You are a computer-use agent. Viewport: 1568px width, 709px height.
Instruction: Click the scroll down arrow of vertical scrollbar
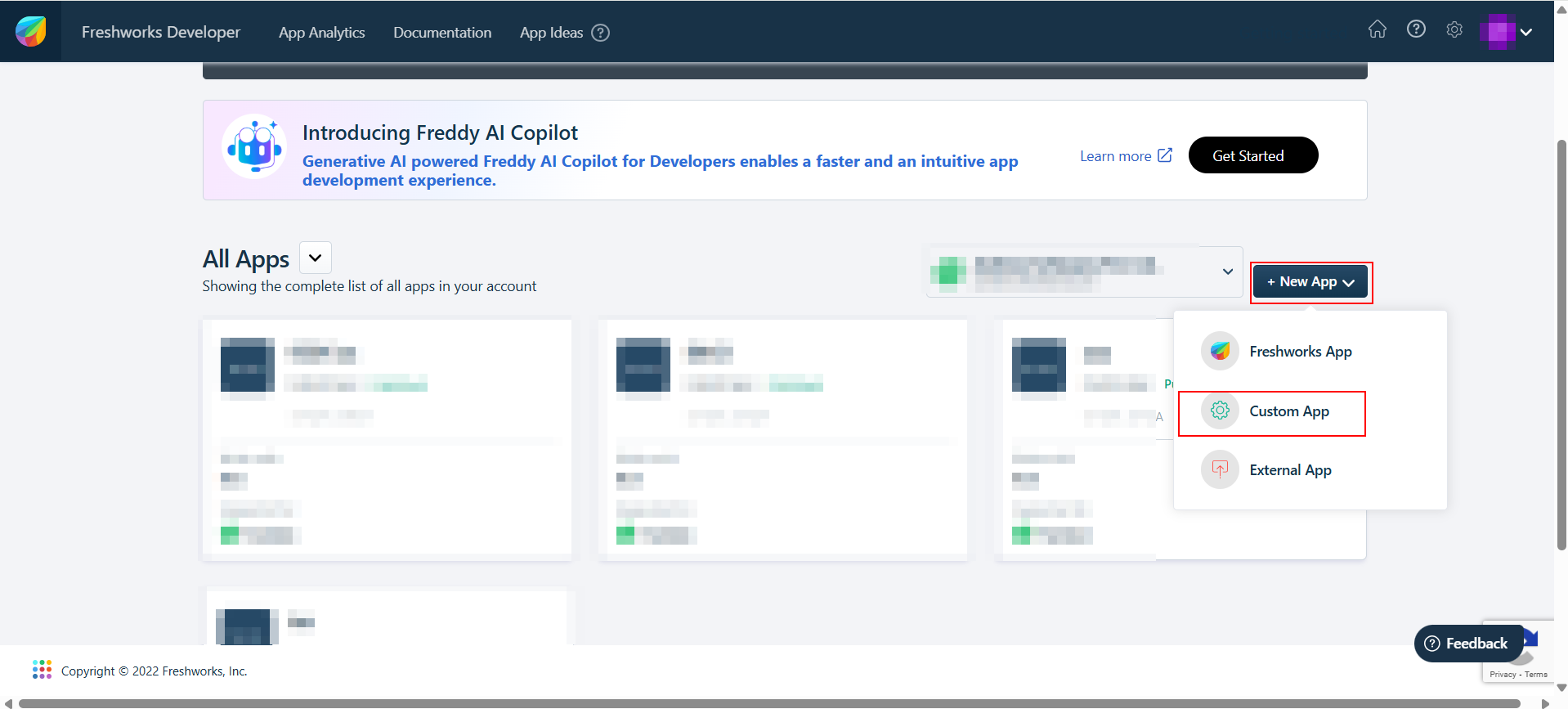(x=1561, y=688)
